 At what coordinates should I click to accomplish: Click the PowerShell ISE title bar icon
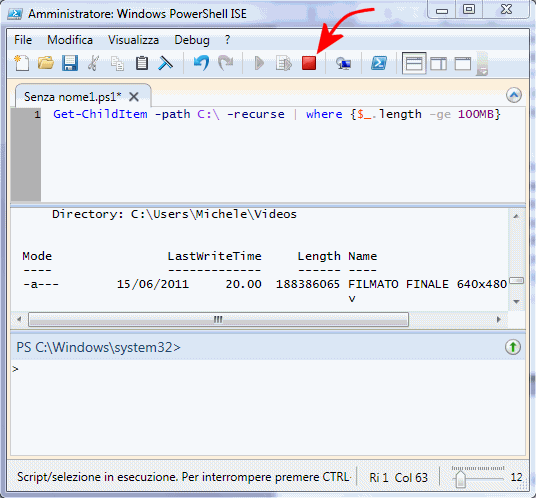(15, 14)
